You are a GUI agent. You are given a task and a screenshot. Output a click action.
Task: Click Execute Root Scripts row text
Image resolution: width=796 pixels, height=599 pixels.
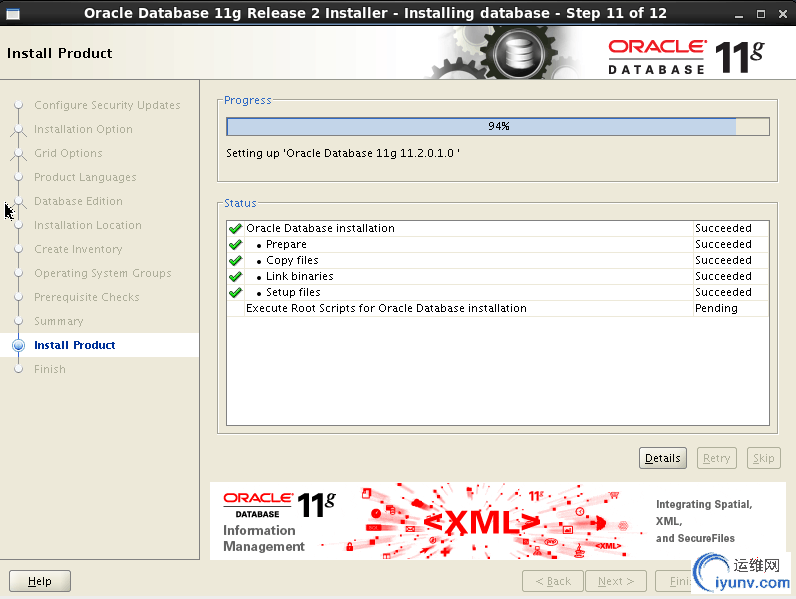(386, 309)
